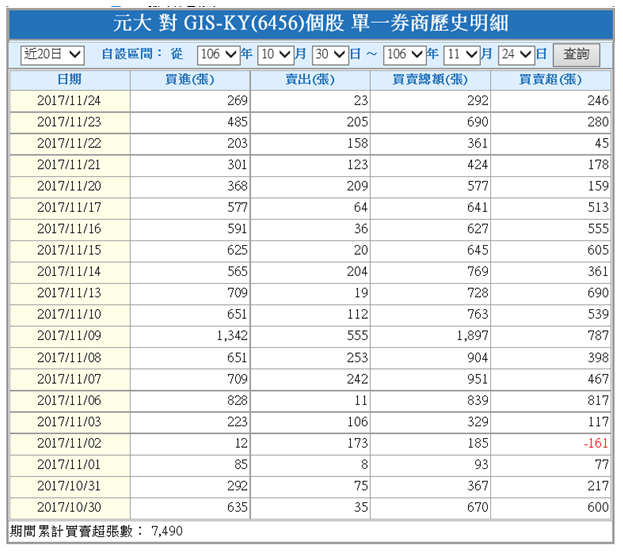Open the end day 24 dropdown
Viewport: 623px width, 553px height.
point(516,54)
